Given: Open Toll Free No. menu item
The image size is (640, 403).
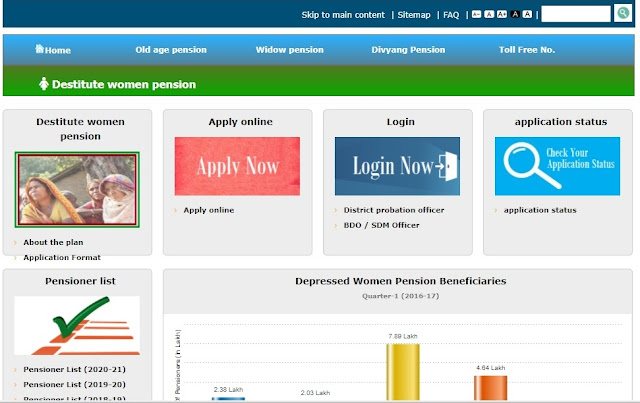Looking at the screenshot, I should 527,50.
